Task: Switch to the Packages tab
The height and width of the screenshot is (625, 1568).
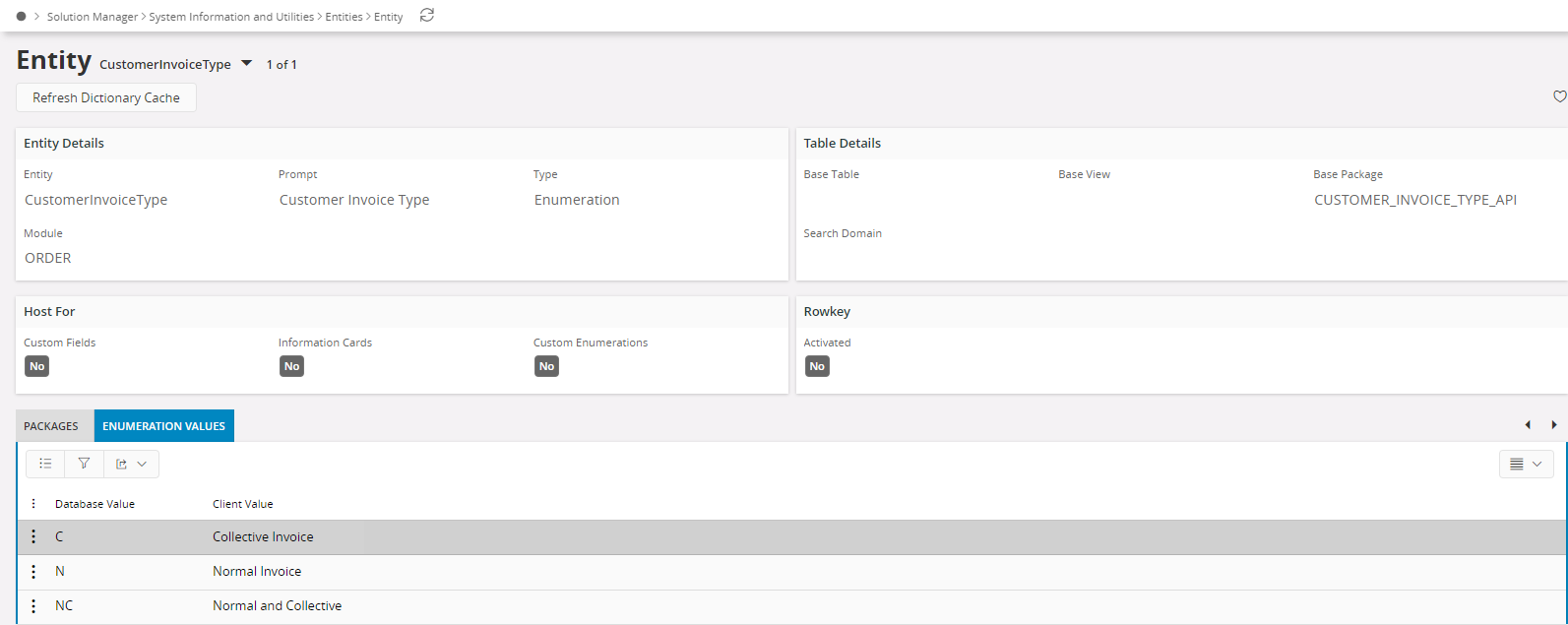Action: (51, 426)
